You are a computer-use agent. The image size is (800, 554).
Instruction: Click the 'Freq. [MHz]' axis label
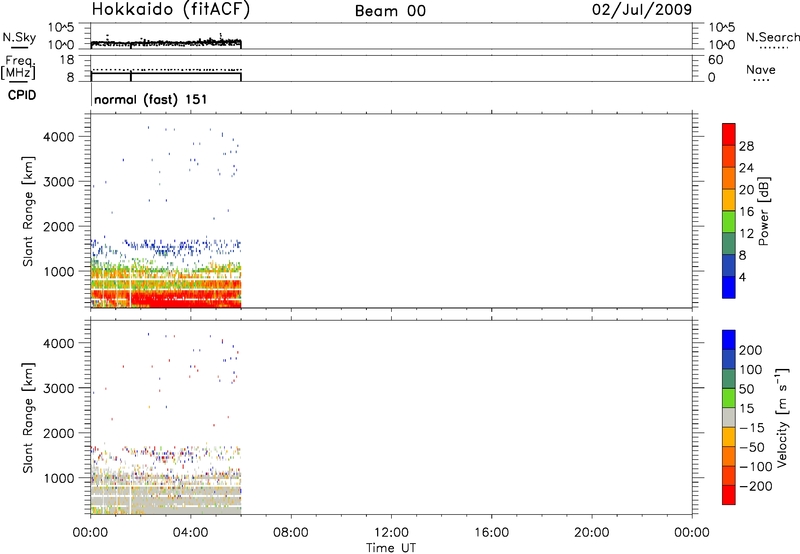18,67
